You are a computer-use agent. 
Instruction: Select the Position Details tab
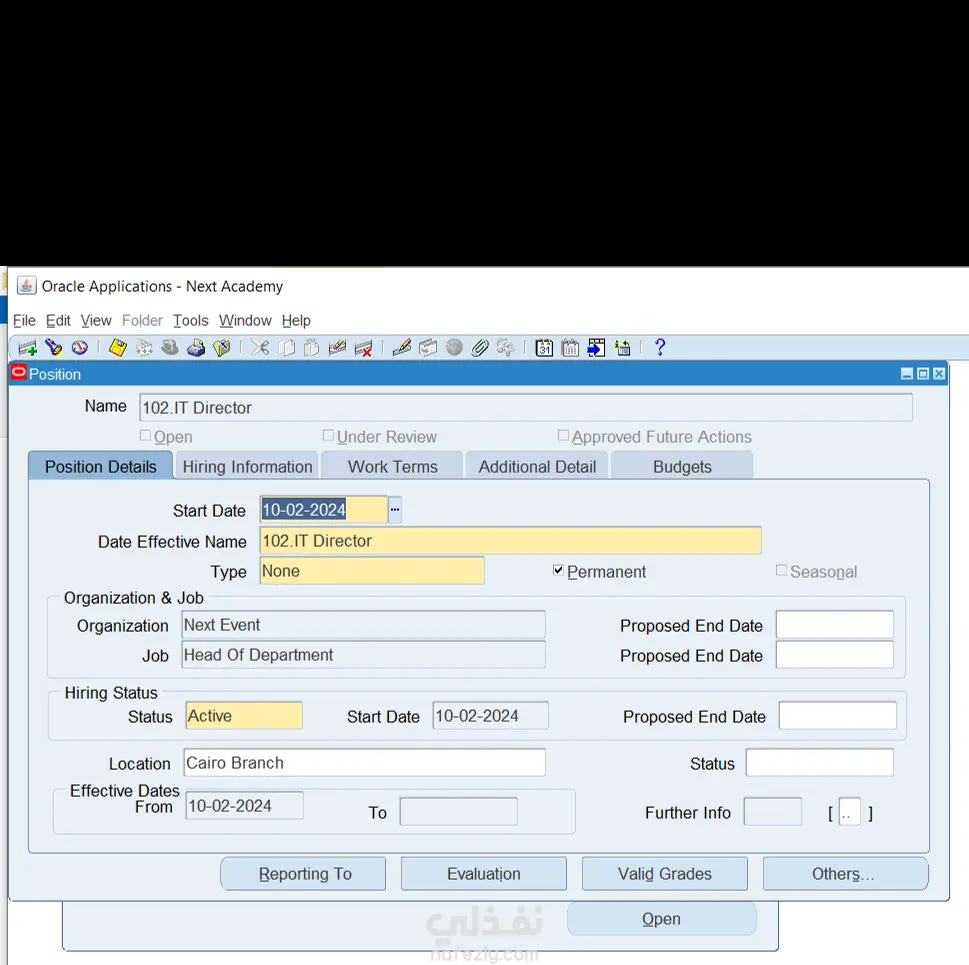click(101, 466)
